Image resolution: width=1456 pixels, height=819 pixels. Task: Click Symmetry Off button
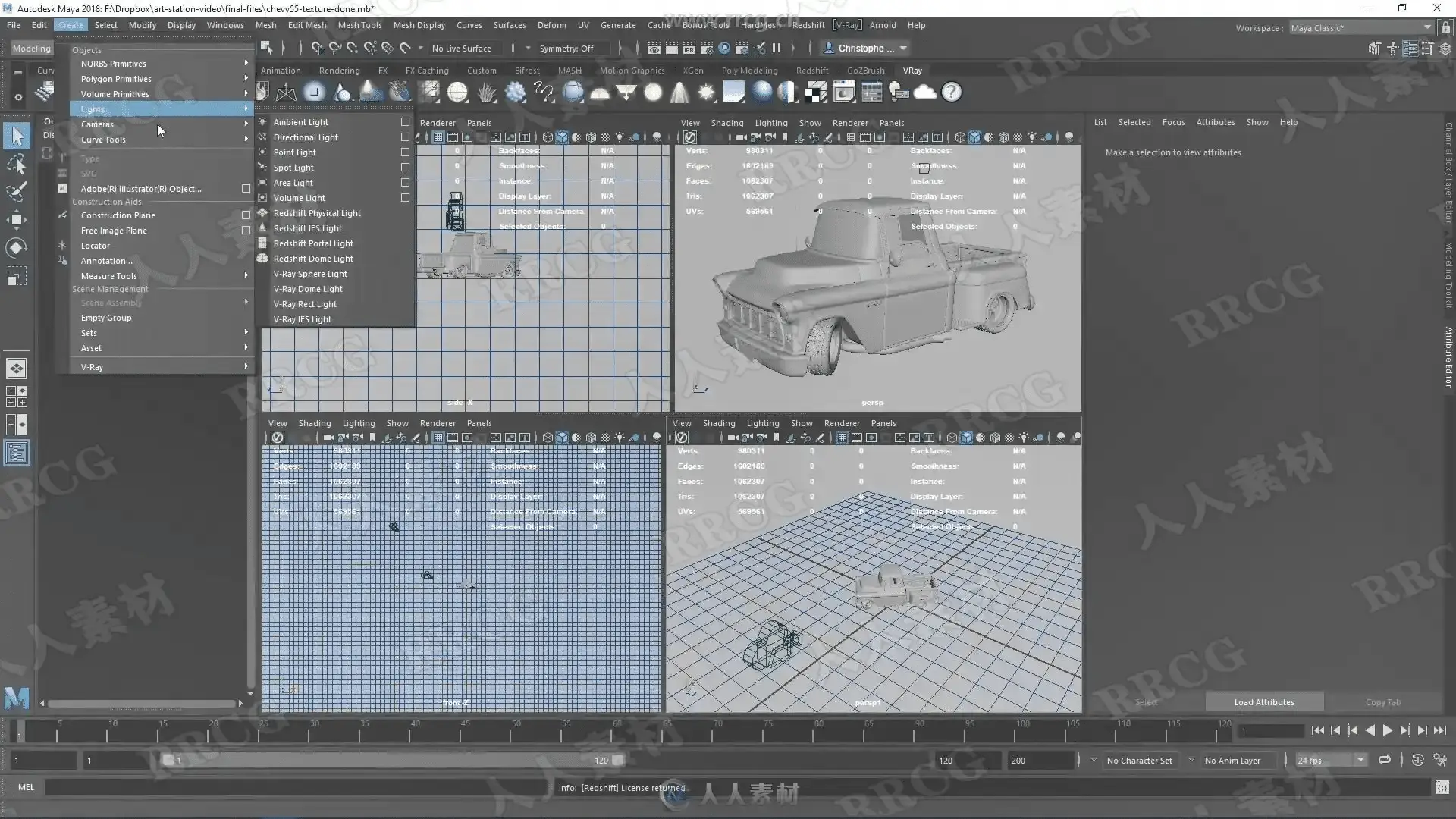coord(566,49)
